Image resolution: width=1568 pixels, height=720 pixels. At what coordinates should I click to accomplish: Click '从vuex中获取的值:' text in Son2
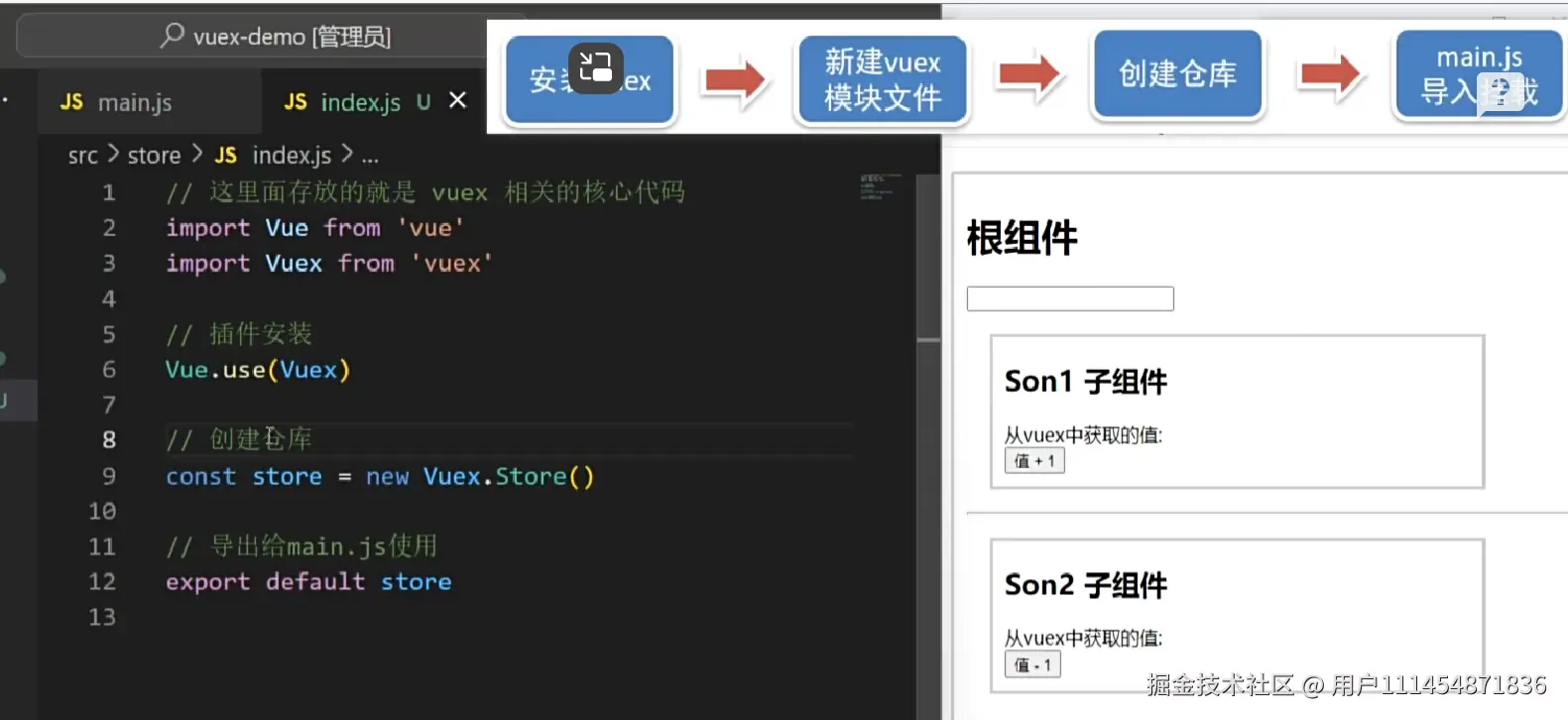(1083, 638)
